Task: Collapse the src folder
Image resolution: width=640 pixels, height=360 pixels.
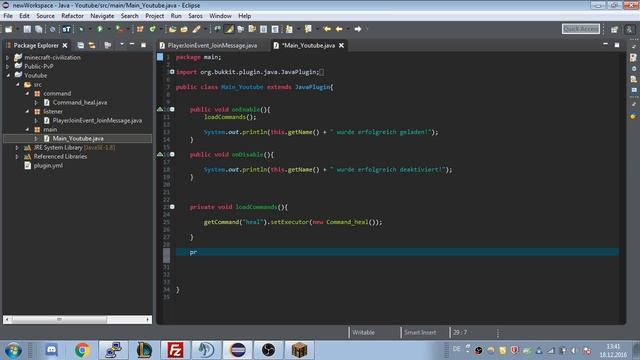Action: click(x=18, y=84)
